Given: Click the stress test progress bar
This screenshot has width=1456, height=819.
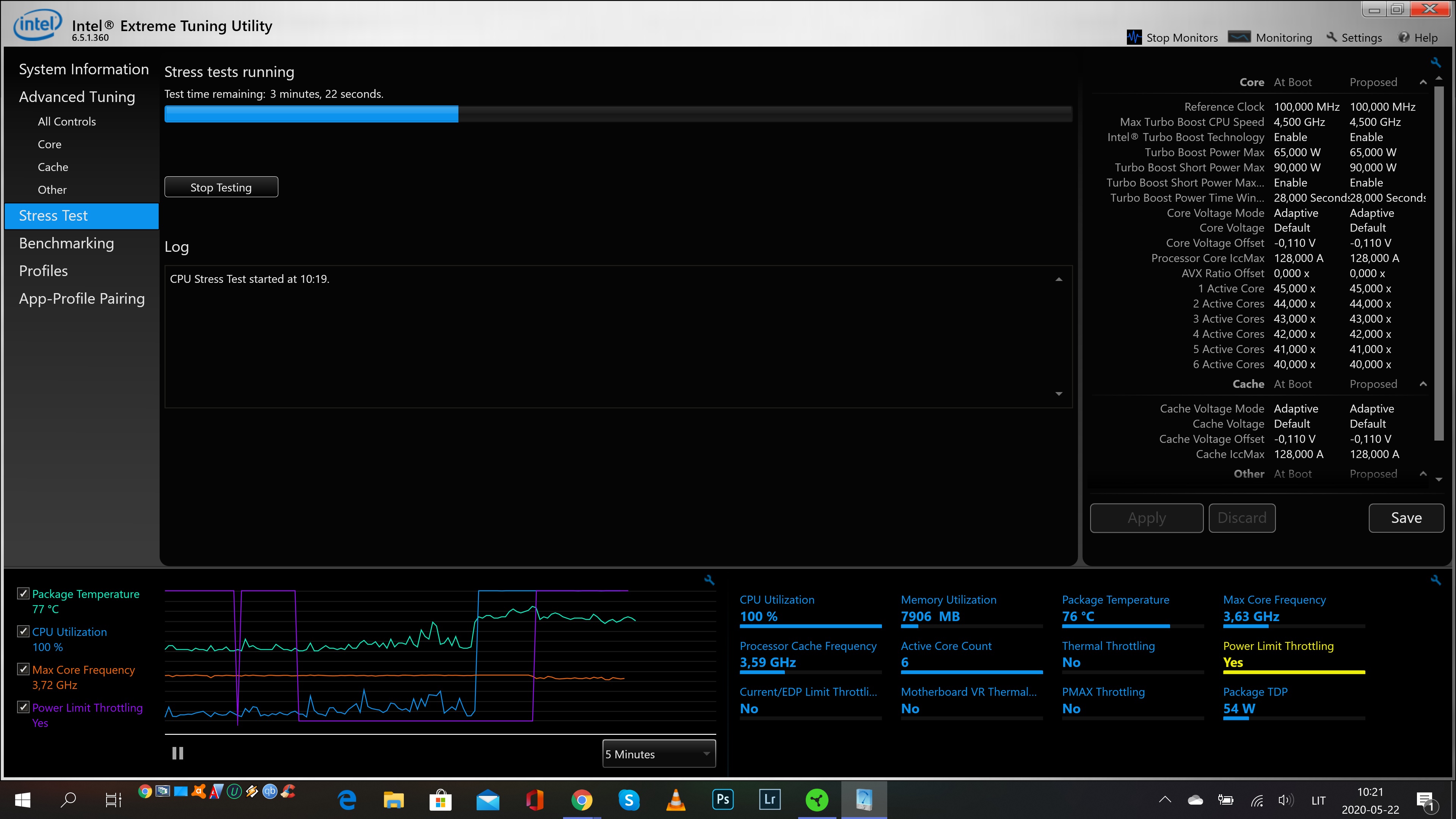Looking at the screenshot, I should tap(618, 114).
